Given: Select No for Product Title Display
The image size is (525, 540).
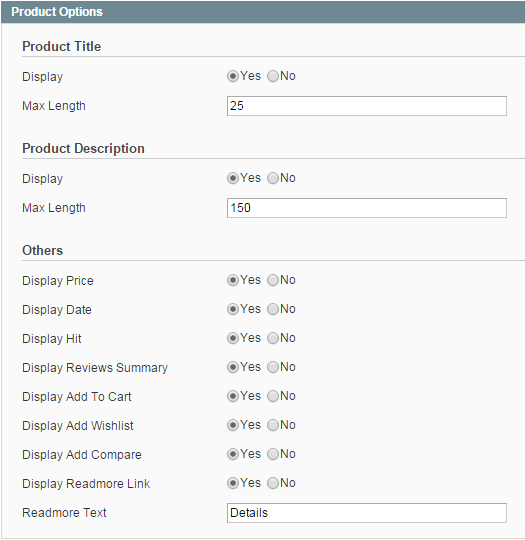Looking at the screenshot, I should (x=272, y=76).
